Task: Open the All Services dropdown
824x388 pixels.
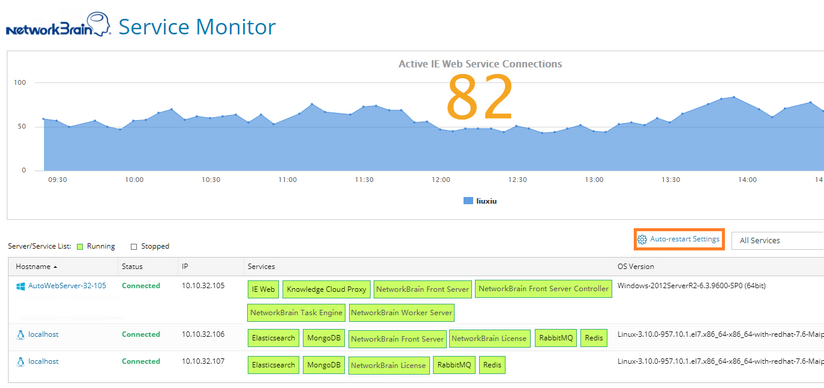Action: 778,241
